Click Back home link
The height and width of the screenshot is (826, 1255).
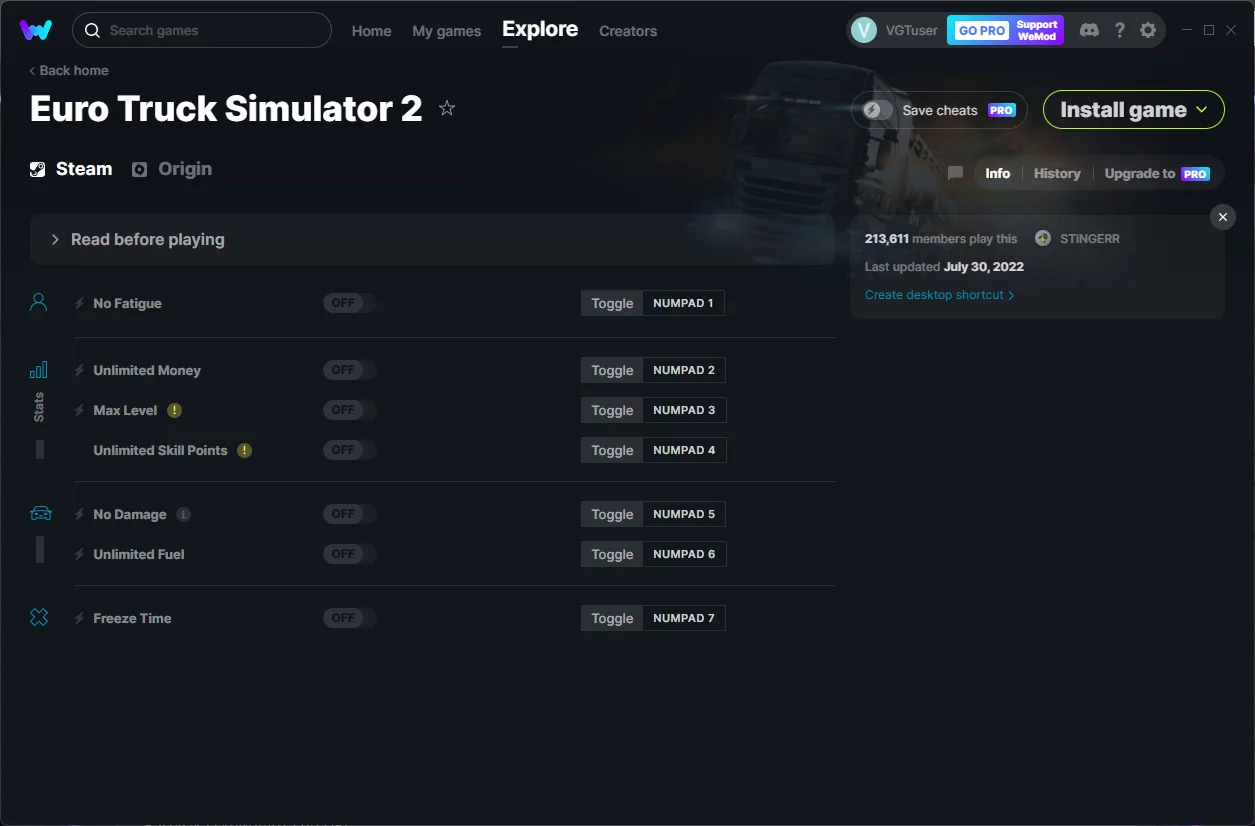(69, 70)
